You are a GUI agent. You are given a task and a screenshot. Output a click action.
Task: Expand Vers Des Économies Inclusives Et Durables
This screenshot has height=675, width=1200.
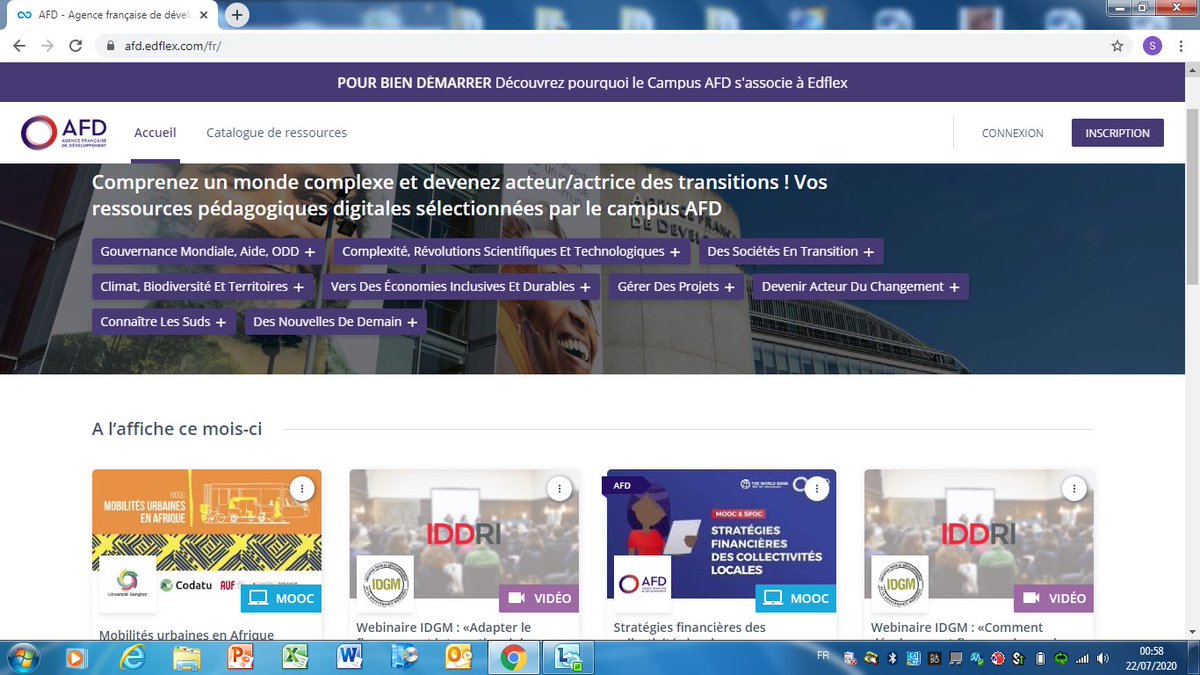pyautogui.click(x=461, y=286)
